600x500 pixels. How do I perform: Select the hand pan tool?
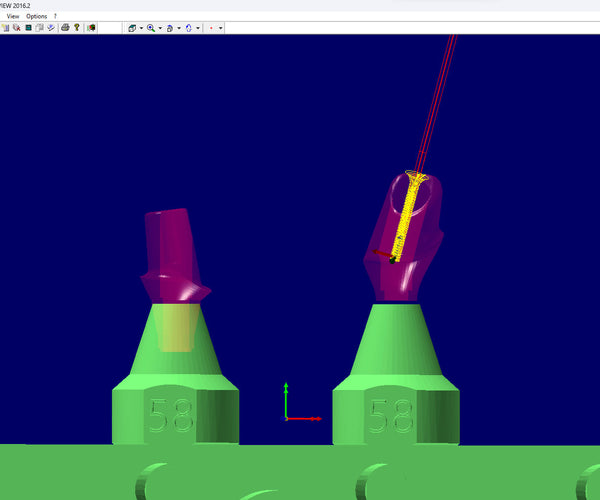coord(169,28)
